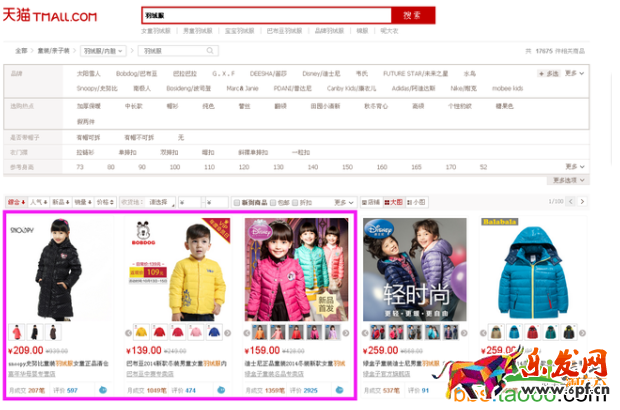Click the red search button
Screen dimensions: 620x410
[x=412, y=16]
